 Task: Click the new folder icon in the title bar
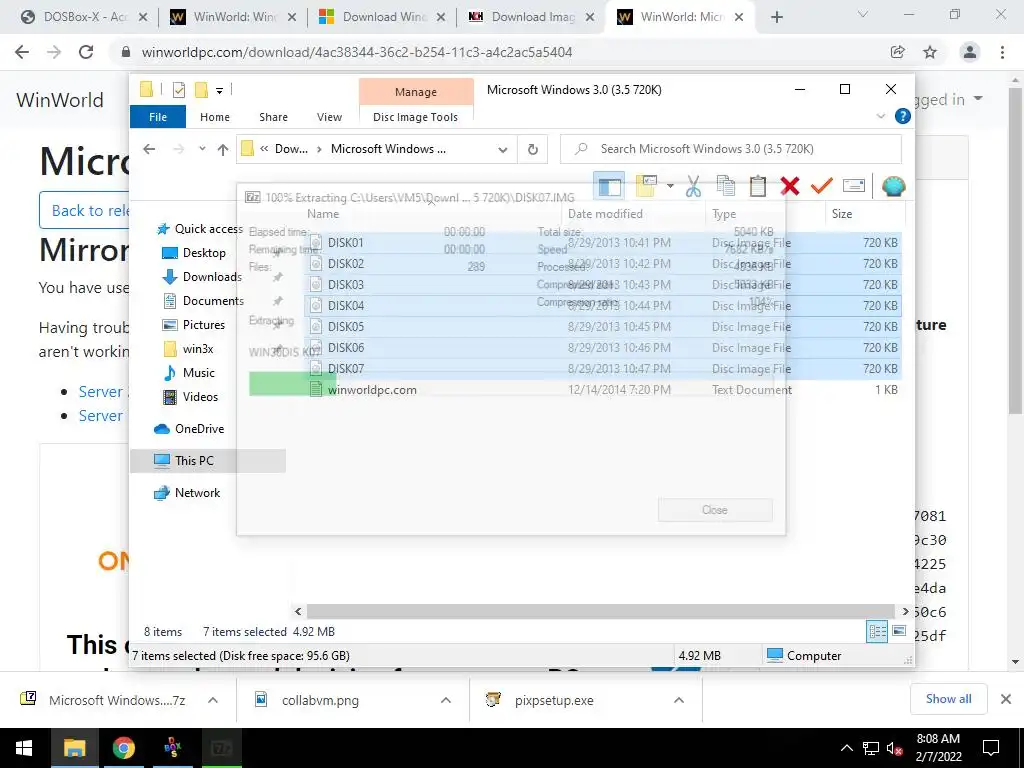tap(201, 89)
